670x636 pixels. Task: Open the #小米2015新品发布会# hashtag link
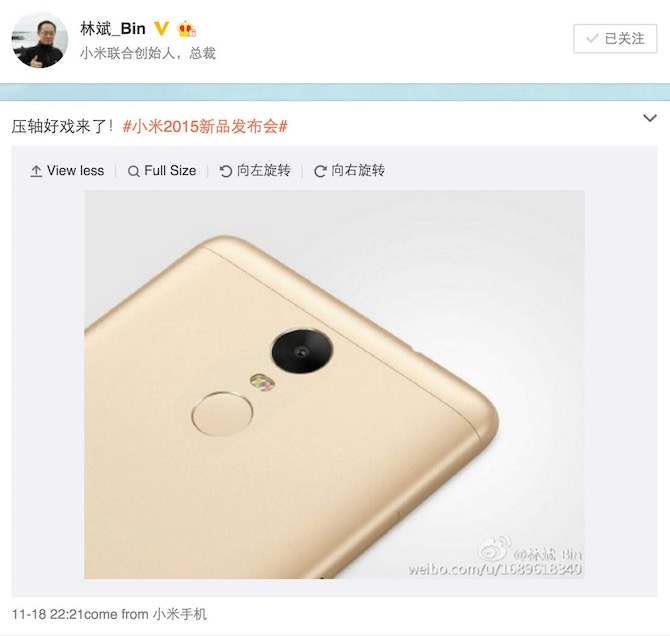pos(205,127)
